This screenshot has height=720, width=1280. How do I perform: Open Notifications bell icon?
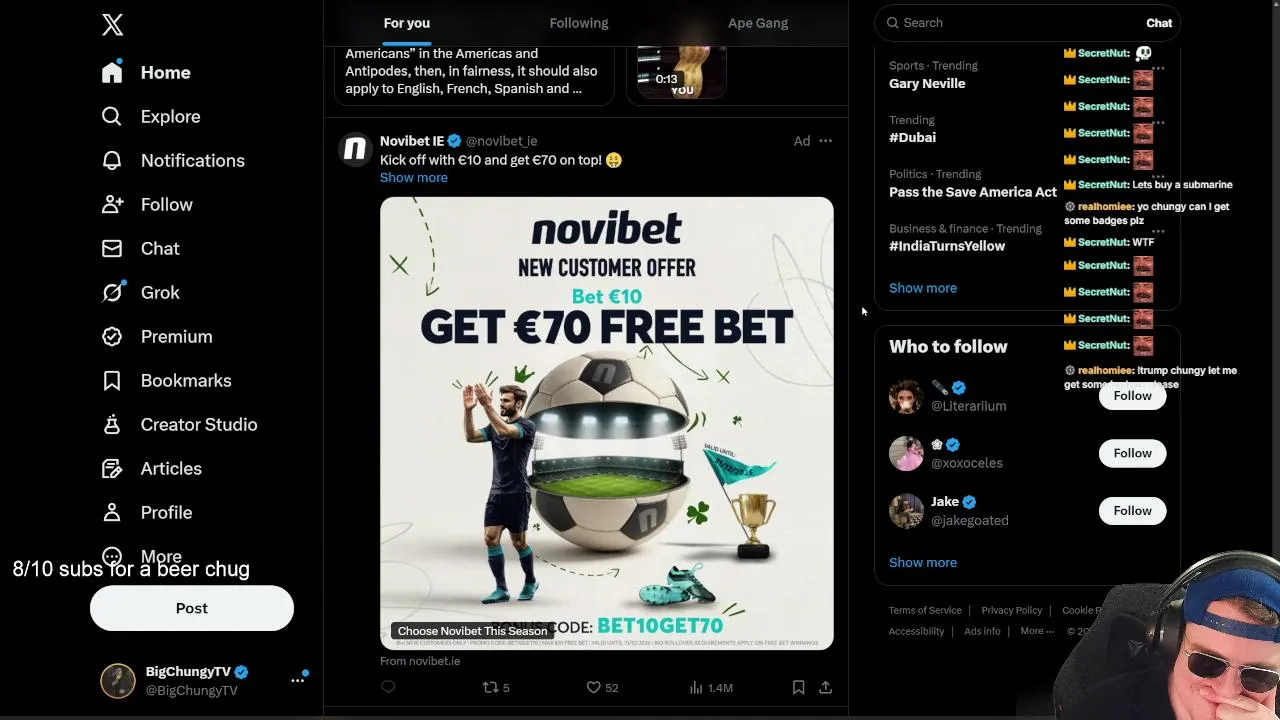[112, 160]
